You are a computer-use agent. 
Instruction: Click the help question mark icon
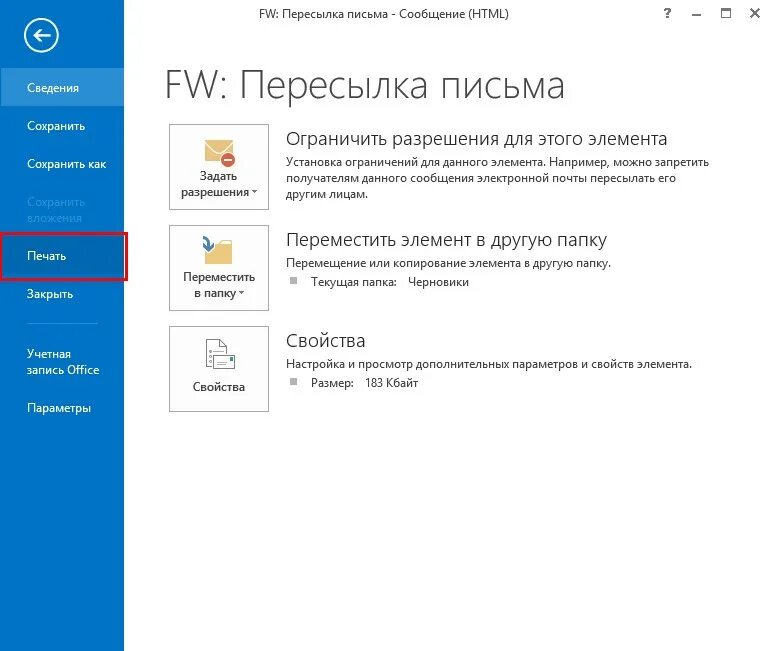pos(667,14)
